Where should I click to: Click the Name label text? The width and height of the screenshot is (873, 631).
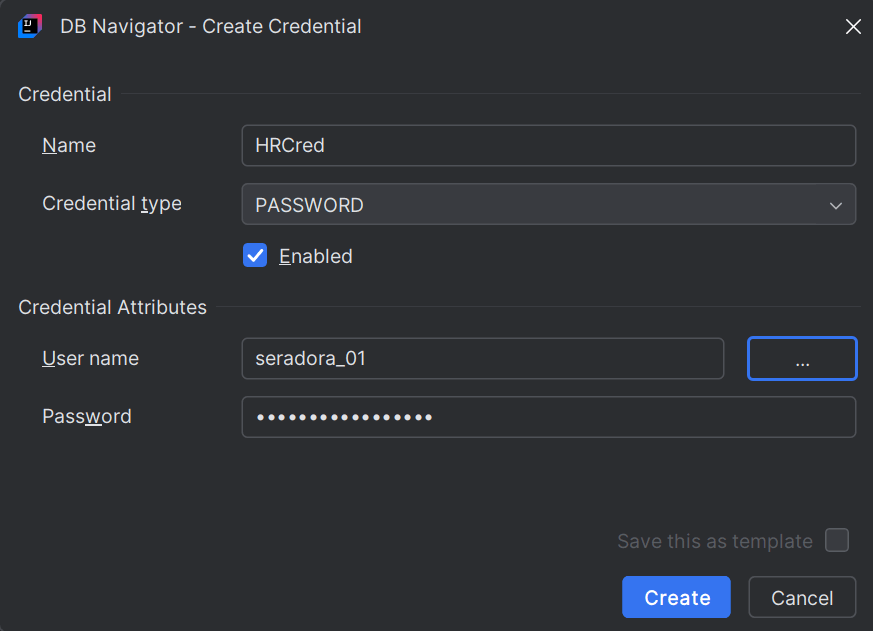coord(69,145)
